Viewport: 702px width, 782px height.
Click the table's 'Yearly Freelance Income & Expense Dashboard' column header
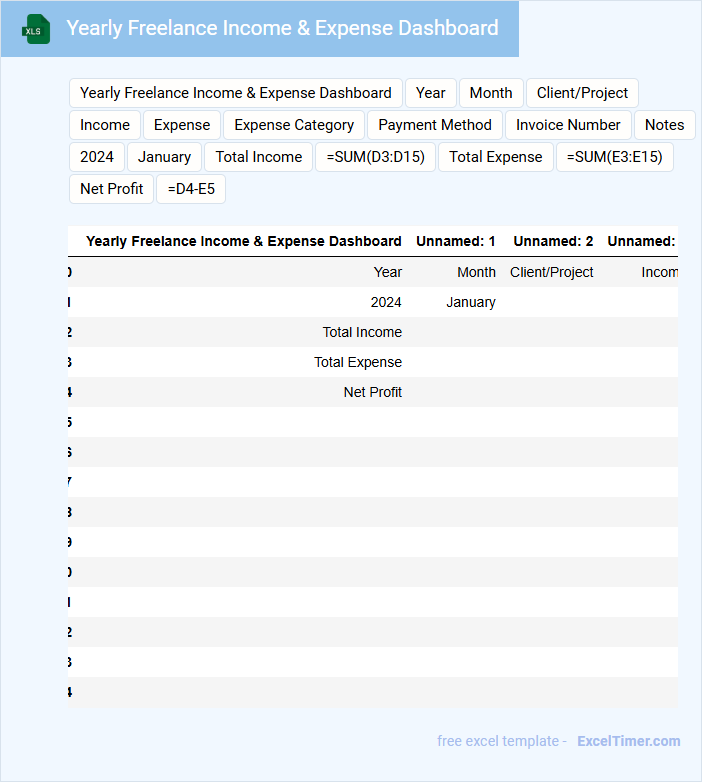click(244, 241)
